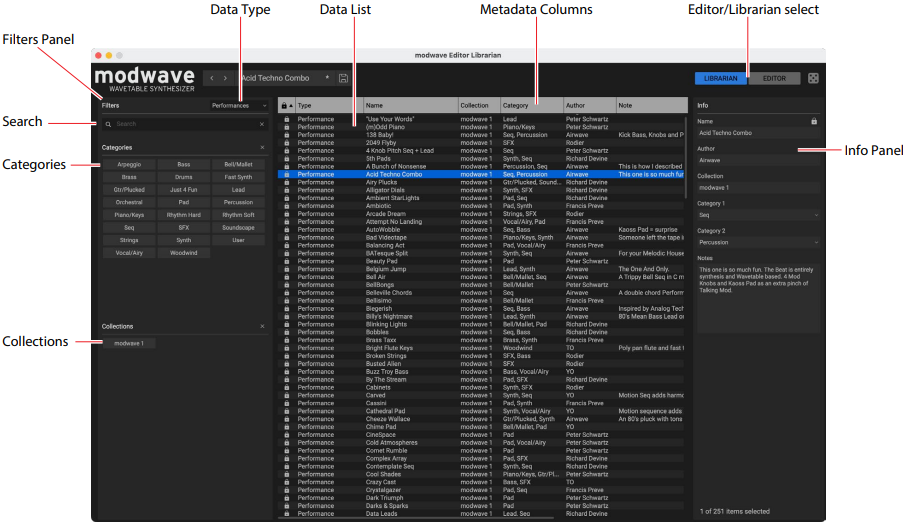This screenshot has height=526, width=905.
Task: Switch to the LIBRARIAN tab
Action: [x=720, y=78]
